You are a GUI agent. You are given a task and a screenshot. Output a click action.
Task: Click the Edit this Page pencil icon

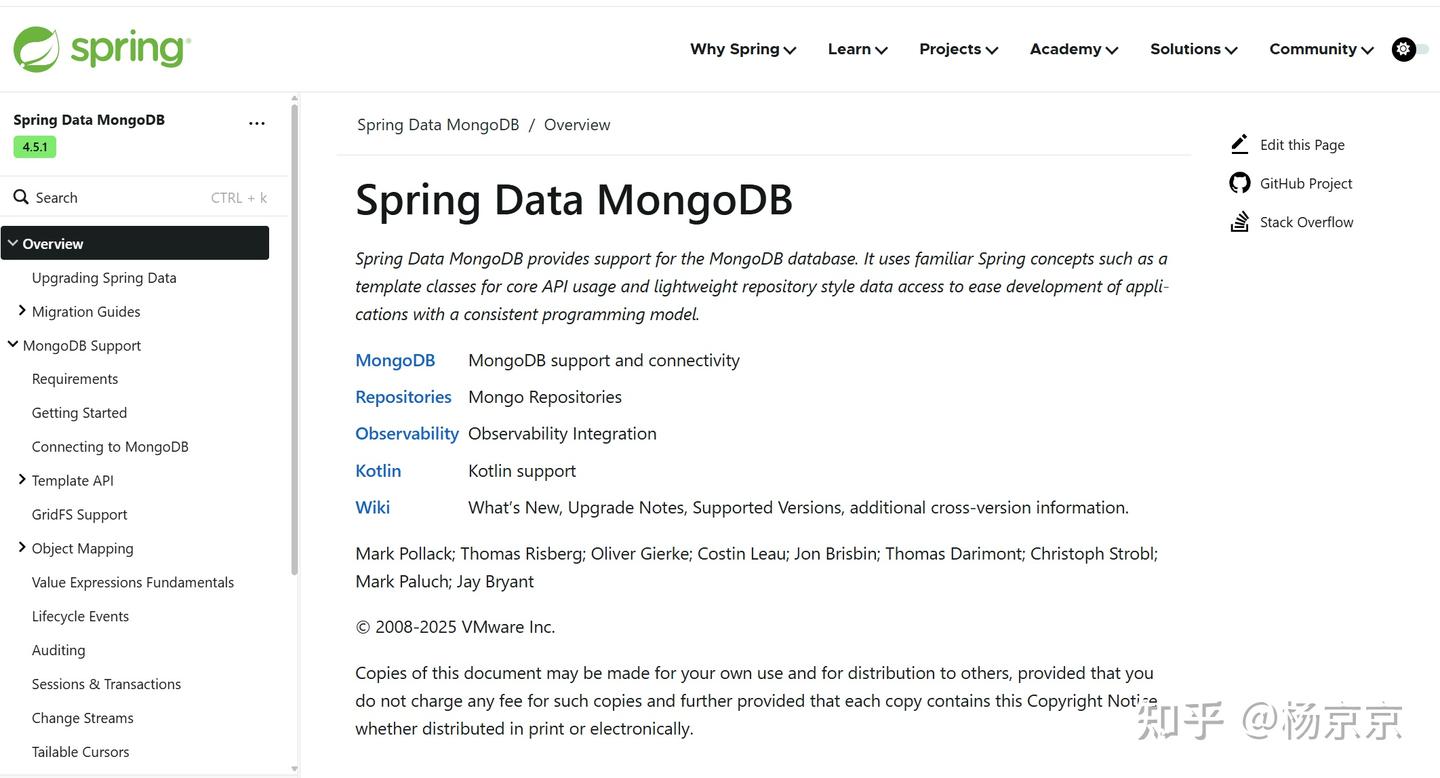pyautogui.click(x=1239, y=143)
